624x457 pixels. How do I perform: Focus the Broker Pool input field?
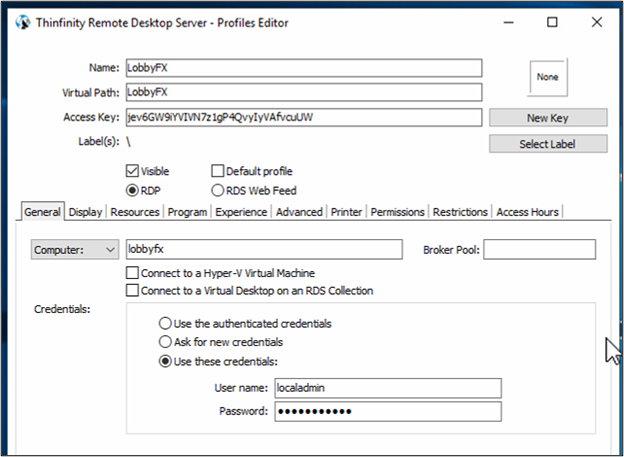pyautogui.click(x=539, y=249)
